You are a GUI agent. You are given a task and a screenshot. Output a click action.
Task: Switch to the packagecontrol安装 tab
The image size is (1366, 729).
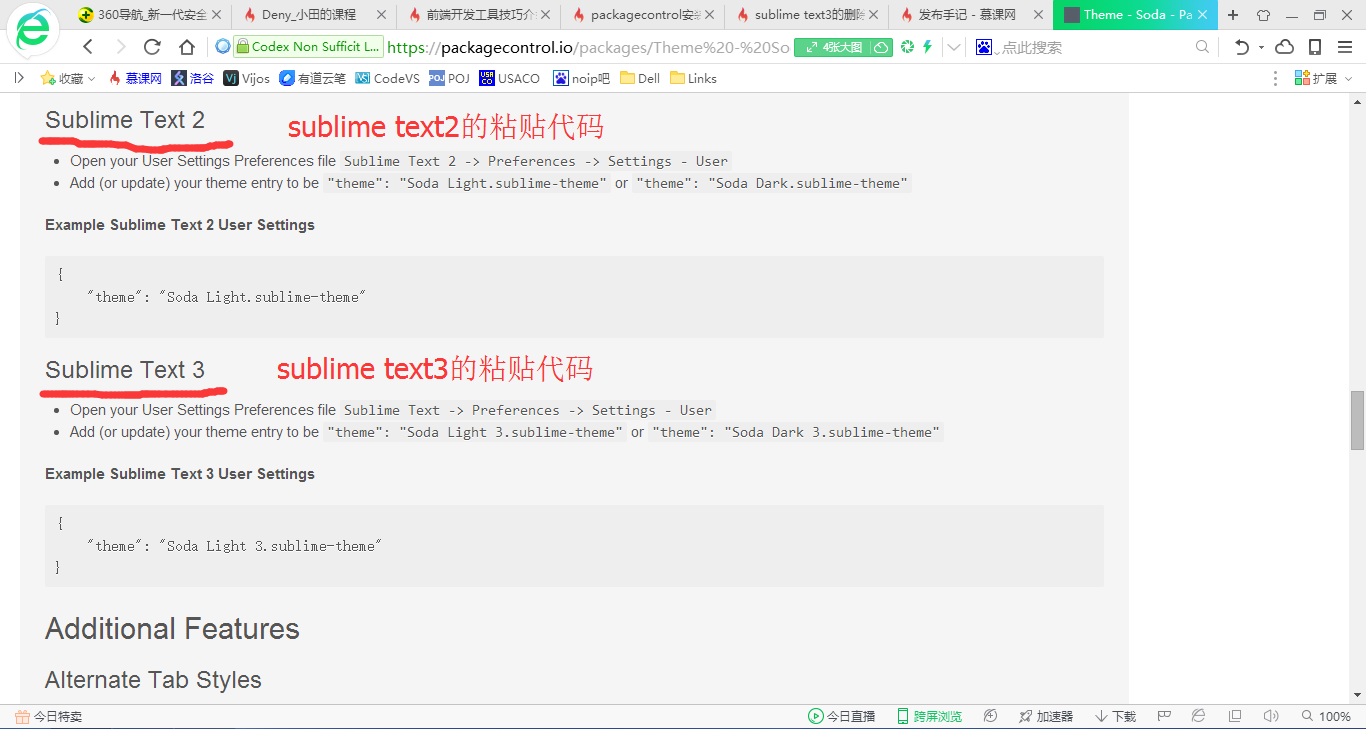(x=642, y=15)
